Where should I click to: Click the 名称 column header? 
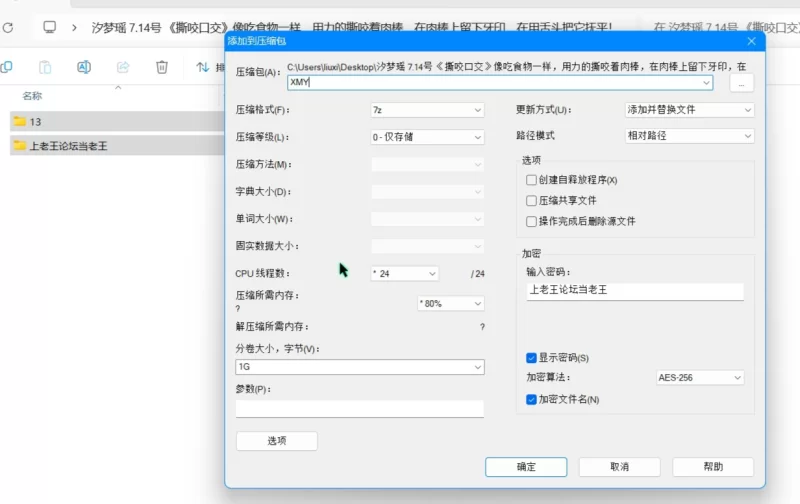(x=32, y=96)
